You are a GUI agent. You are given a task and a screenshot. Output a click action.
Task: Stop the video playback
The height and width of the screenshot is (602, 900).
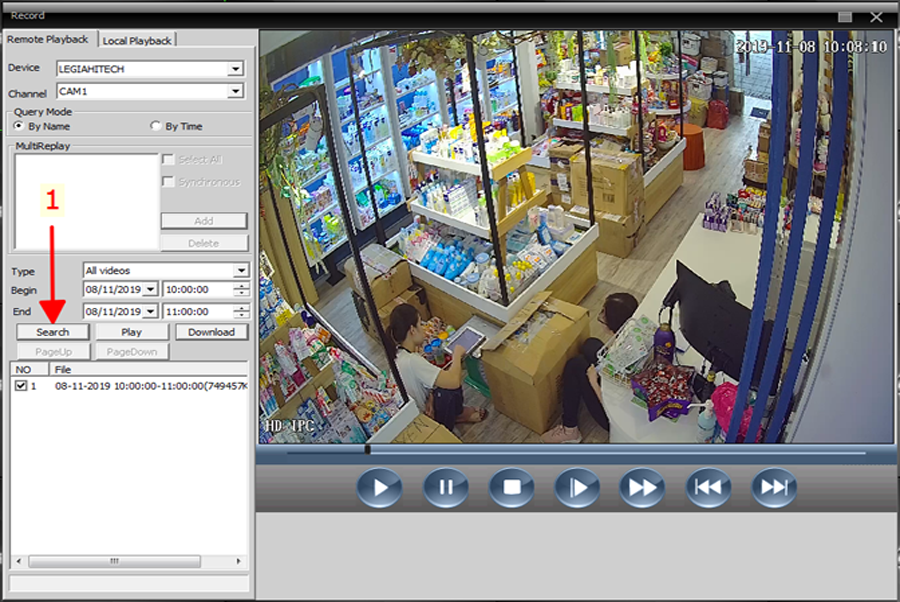click(x=511, y=487)
